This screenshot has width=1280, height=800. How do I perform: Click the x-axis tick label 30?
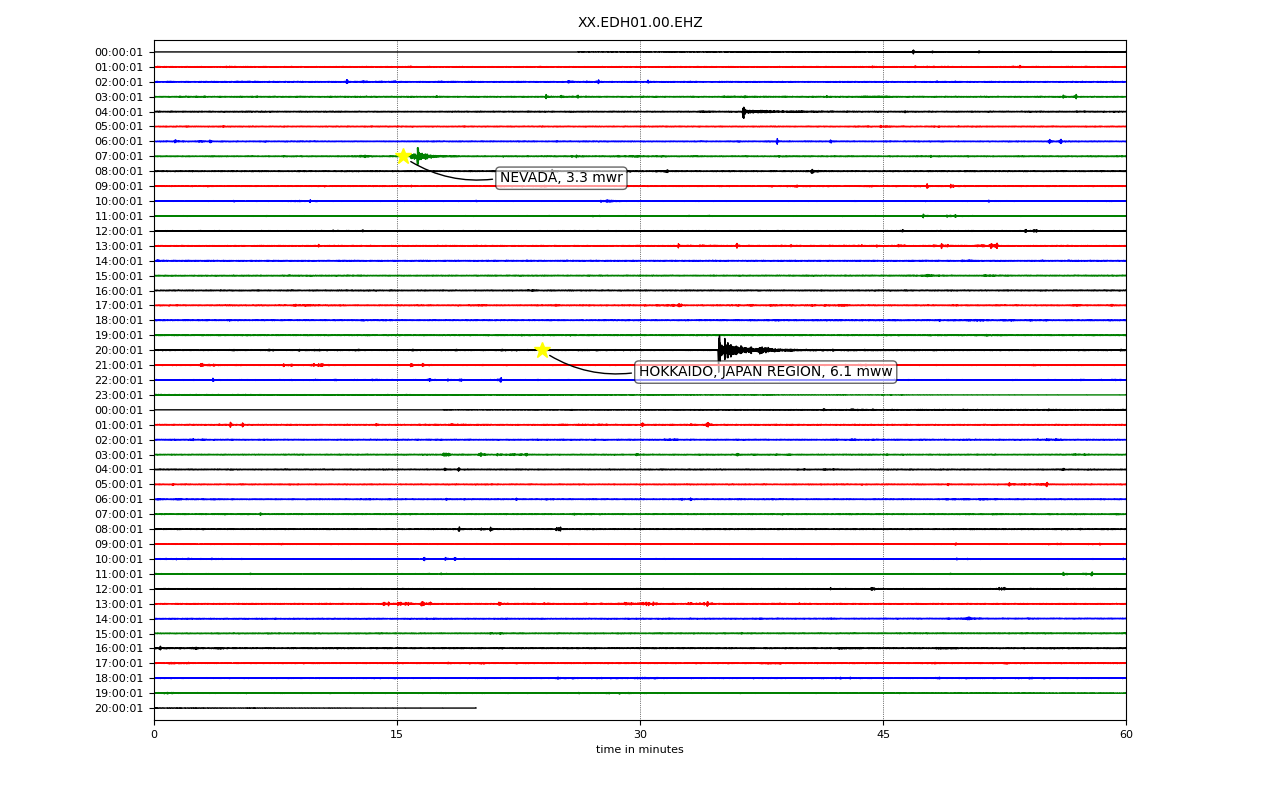point(640,735)
